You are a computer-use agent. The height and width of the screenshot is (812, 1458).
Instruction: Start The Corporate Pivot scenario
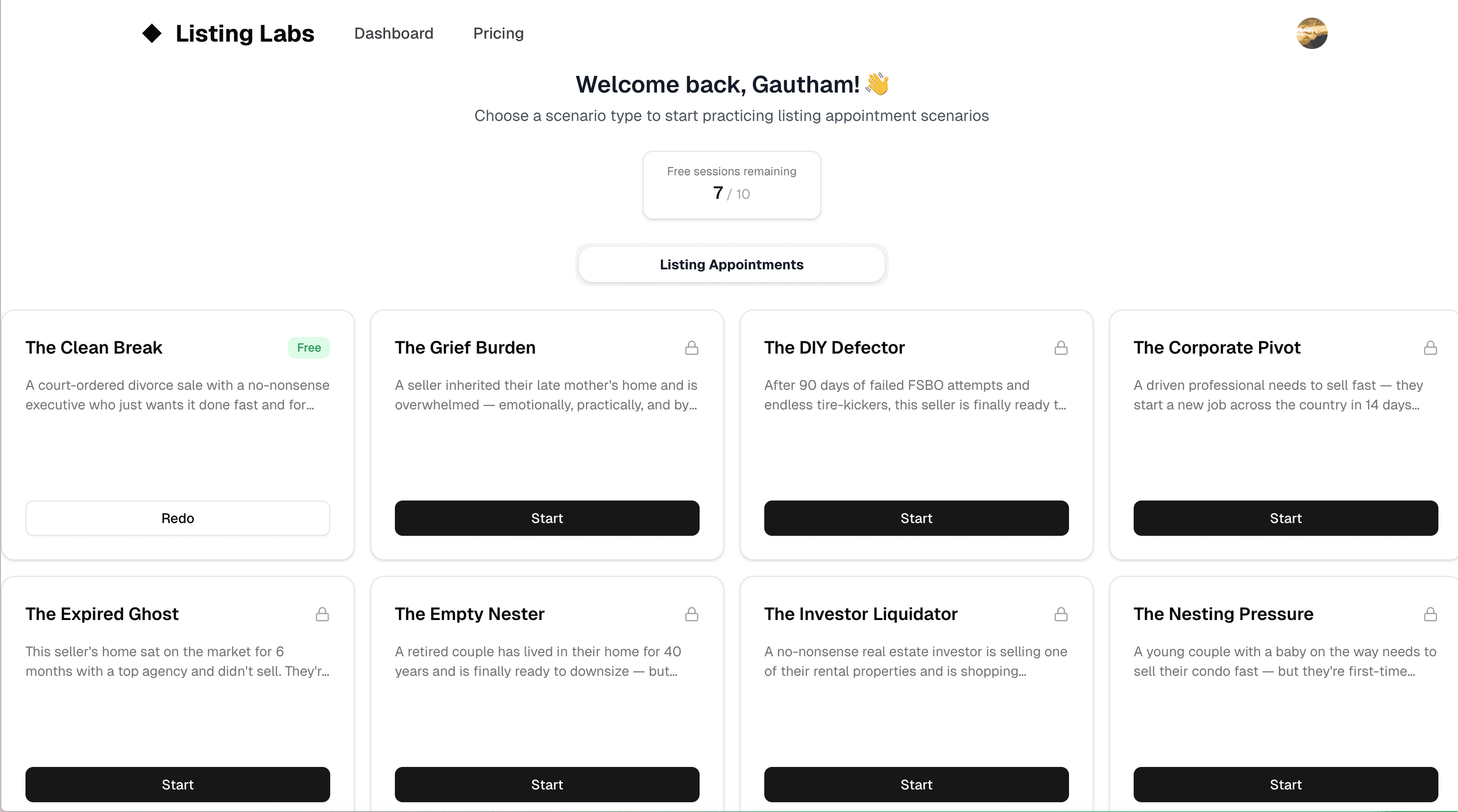pyautogui.click(x=1286, y=518)
